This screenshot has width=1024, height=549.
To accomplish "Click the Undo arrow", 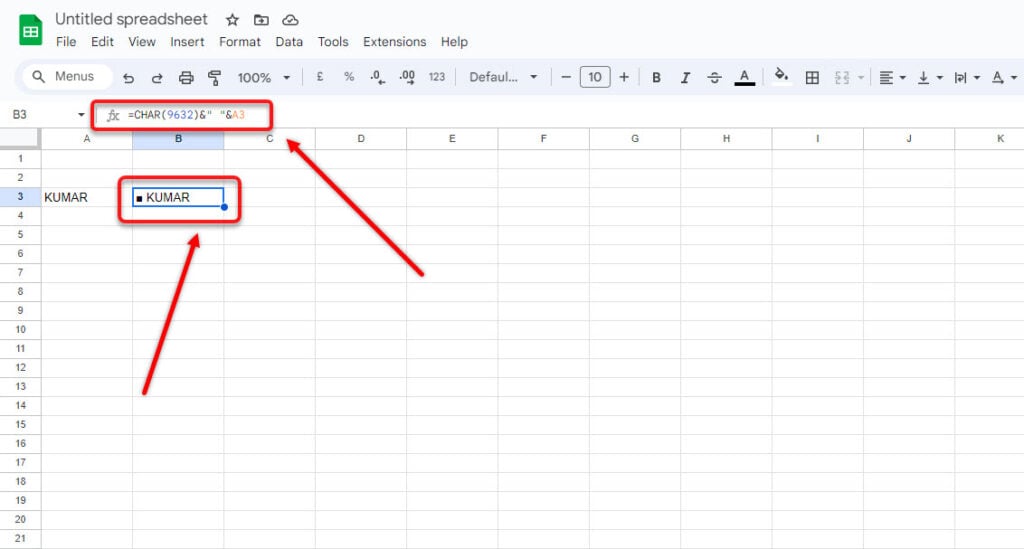I will coord(128,78).
